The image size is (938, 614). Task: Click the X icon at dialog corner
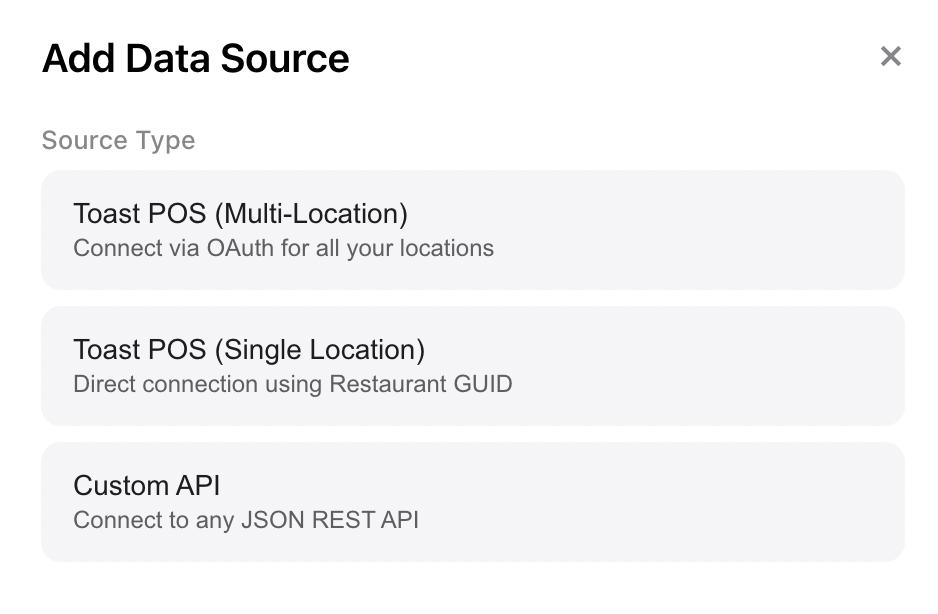(890, 57)
